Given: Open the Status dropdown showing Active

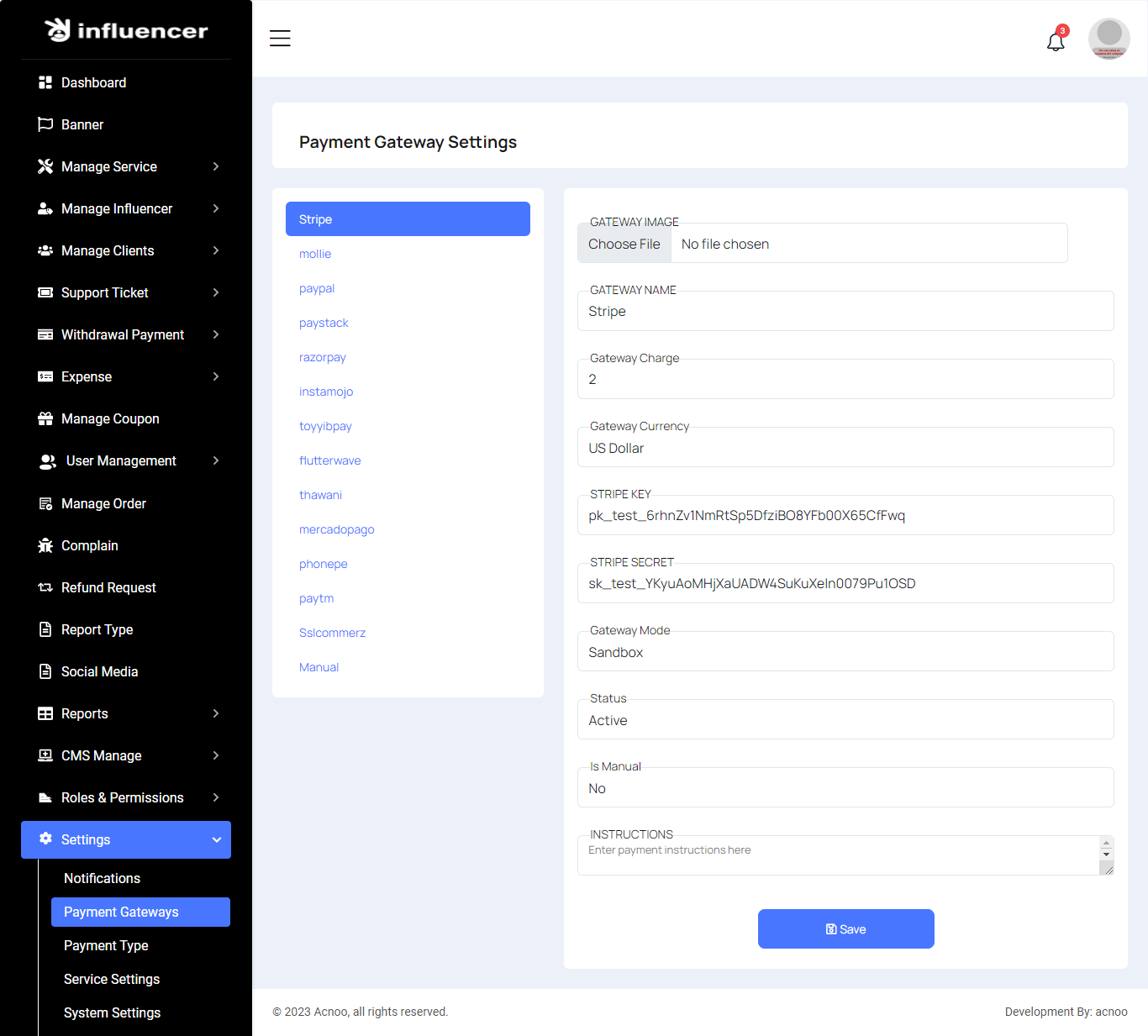Looking at the screenshot, I should [x=845, y=720].
